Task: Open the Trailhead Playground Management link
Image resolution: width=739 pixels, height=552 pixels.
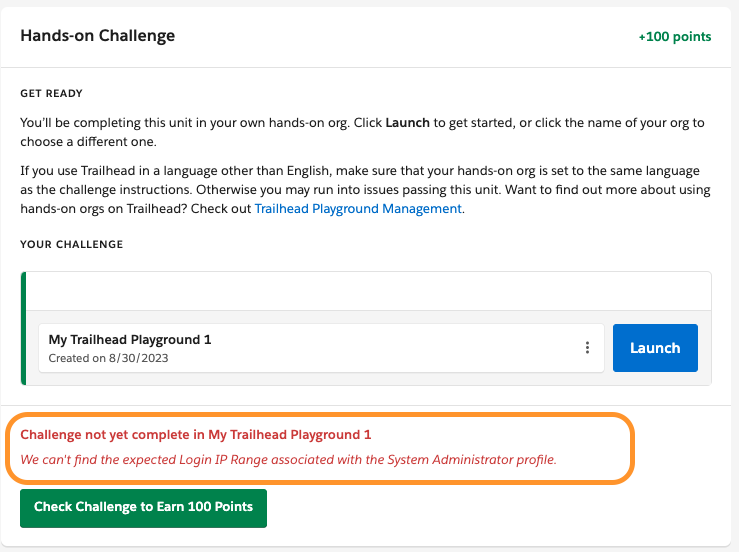Action: [358, 209]
